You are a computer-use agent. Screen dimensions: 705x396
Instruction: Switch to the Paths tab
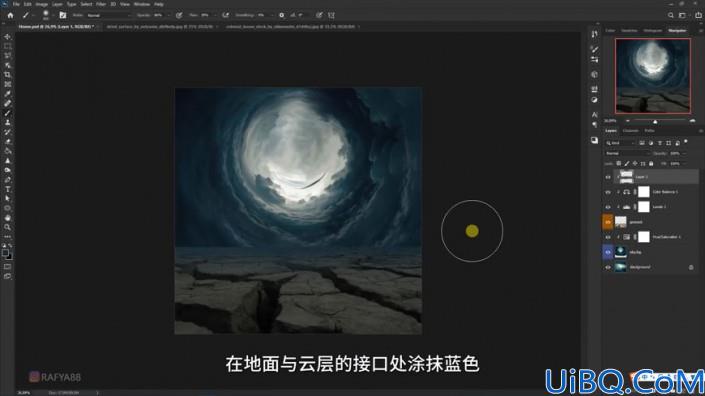650,131
